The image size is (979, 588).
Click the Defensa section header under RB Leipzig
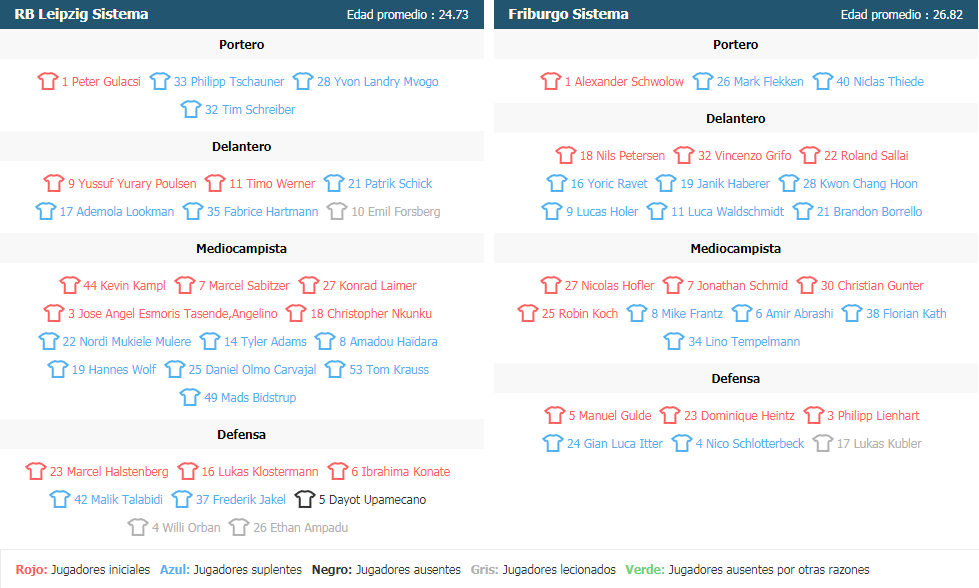242,434
